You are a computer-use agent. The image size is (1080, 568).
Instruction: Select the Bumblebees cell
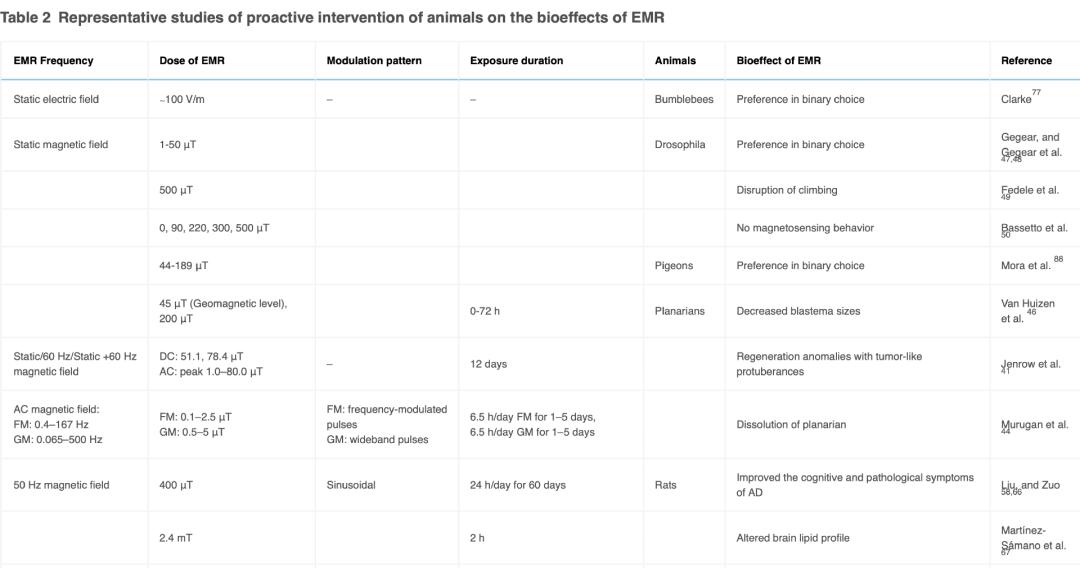684,100
